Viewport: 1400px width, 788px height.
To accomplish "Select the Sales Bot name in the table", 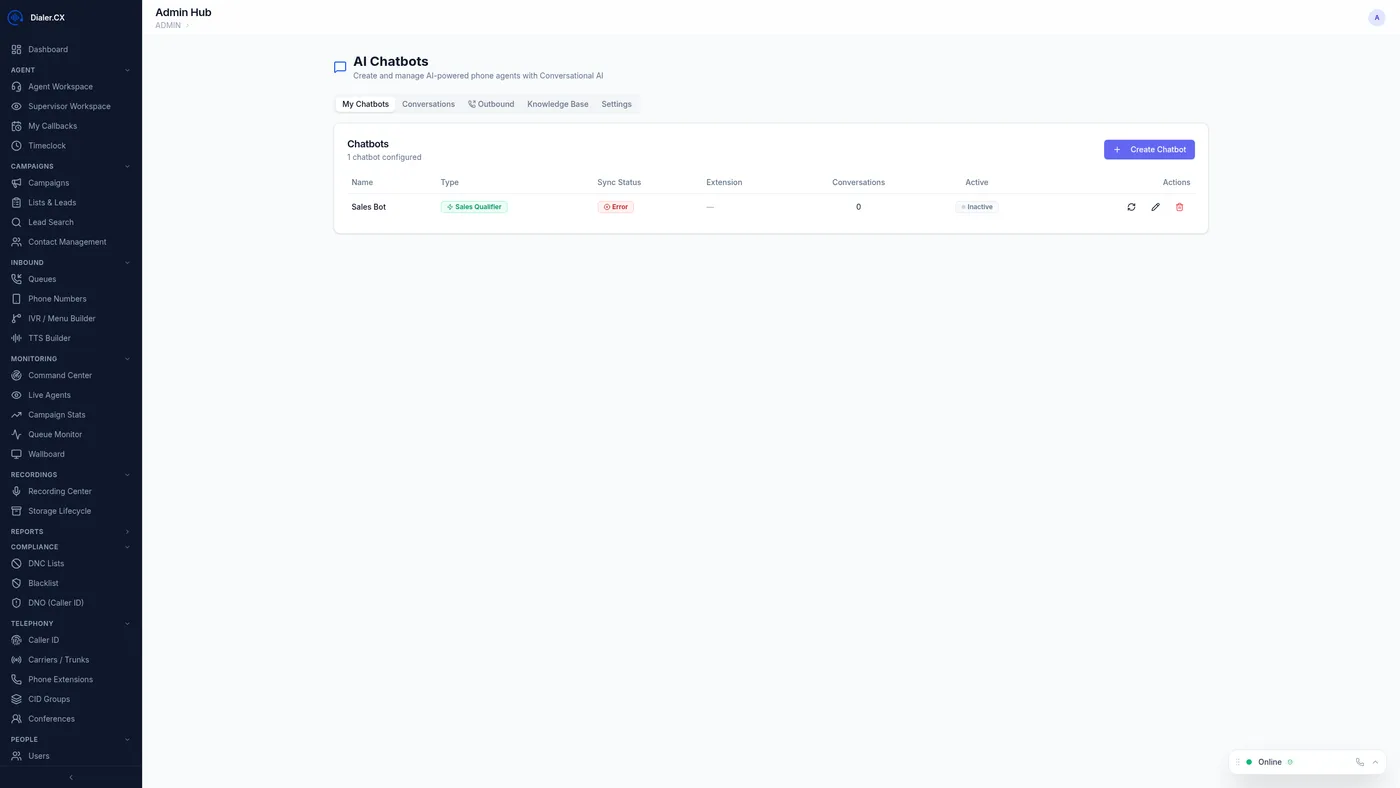I will coord(368,206).
